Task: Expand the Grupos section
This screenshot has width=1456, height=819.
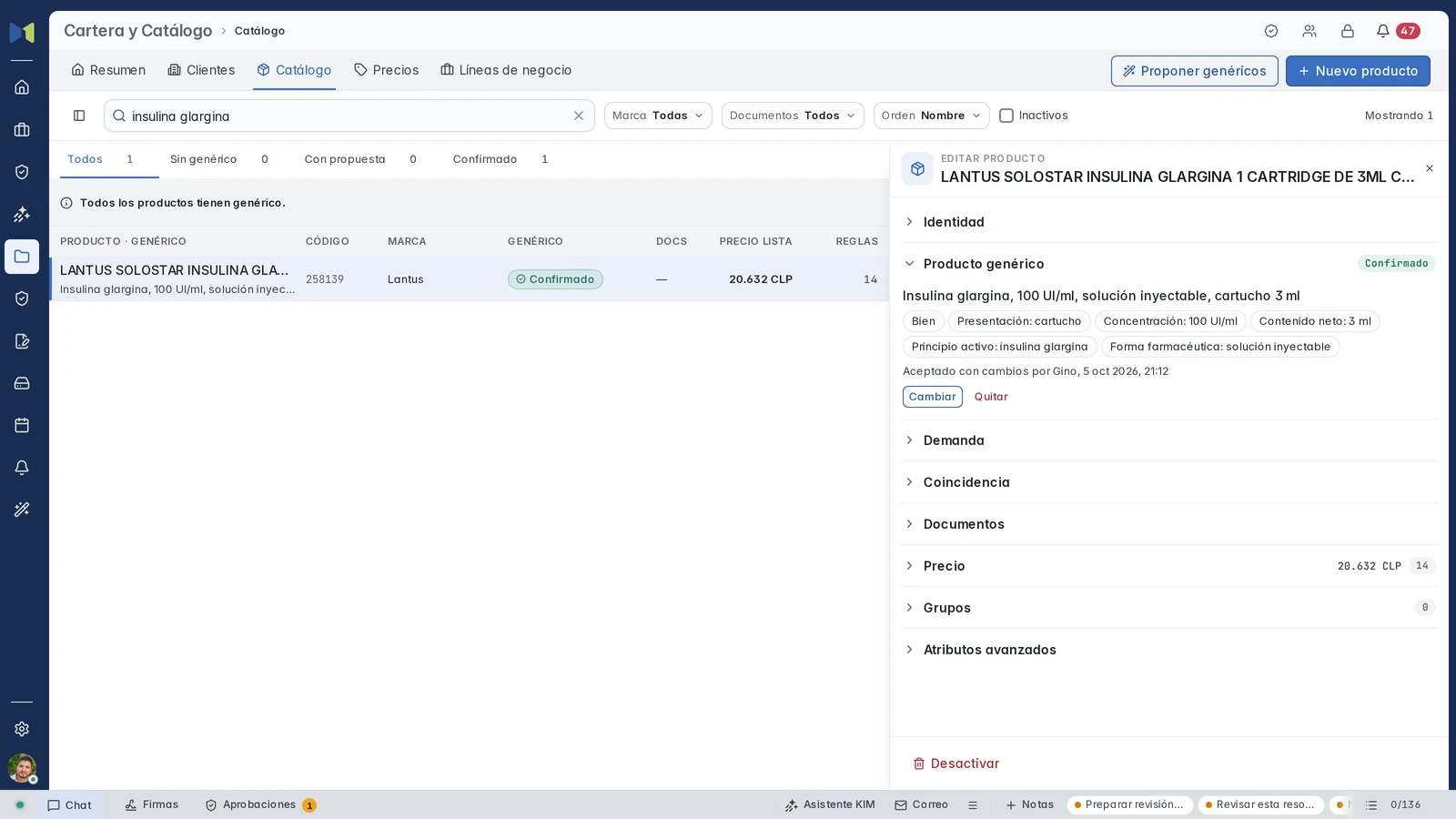Action: click(x=1169, y=608)
